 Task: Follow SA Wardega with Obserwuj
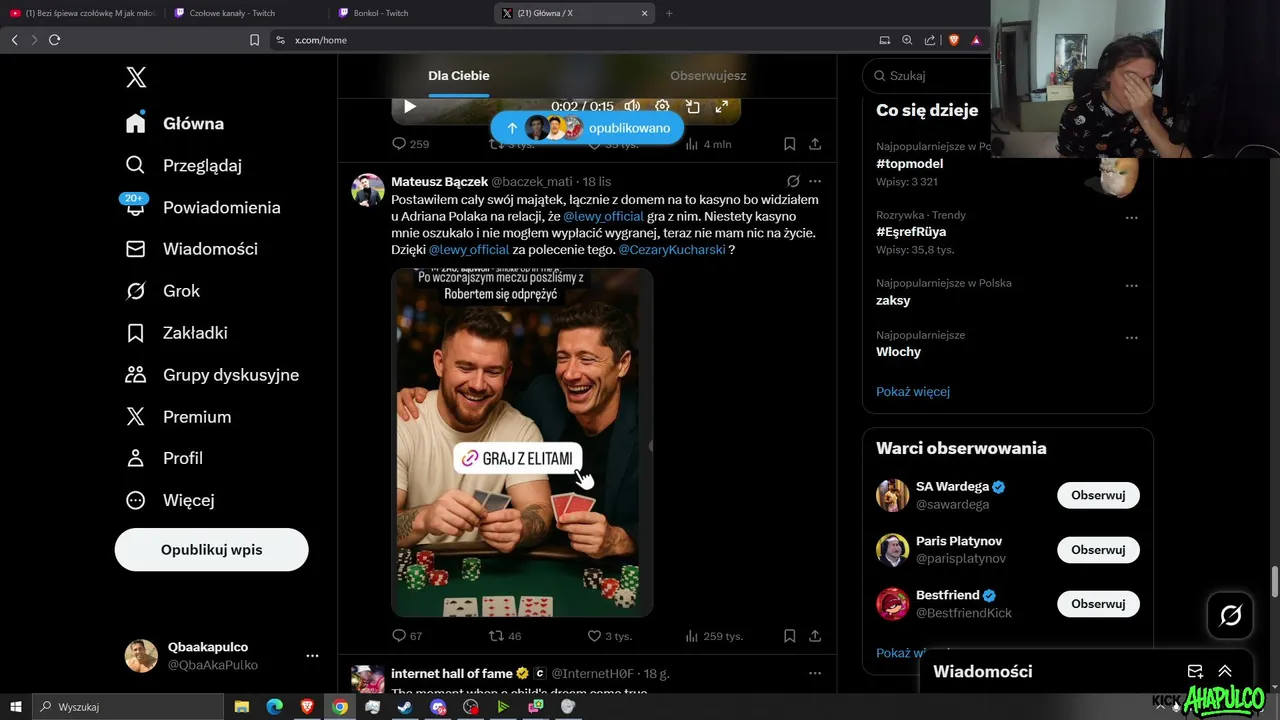[x=1098, y=495]
